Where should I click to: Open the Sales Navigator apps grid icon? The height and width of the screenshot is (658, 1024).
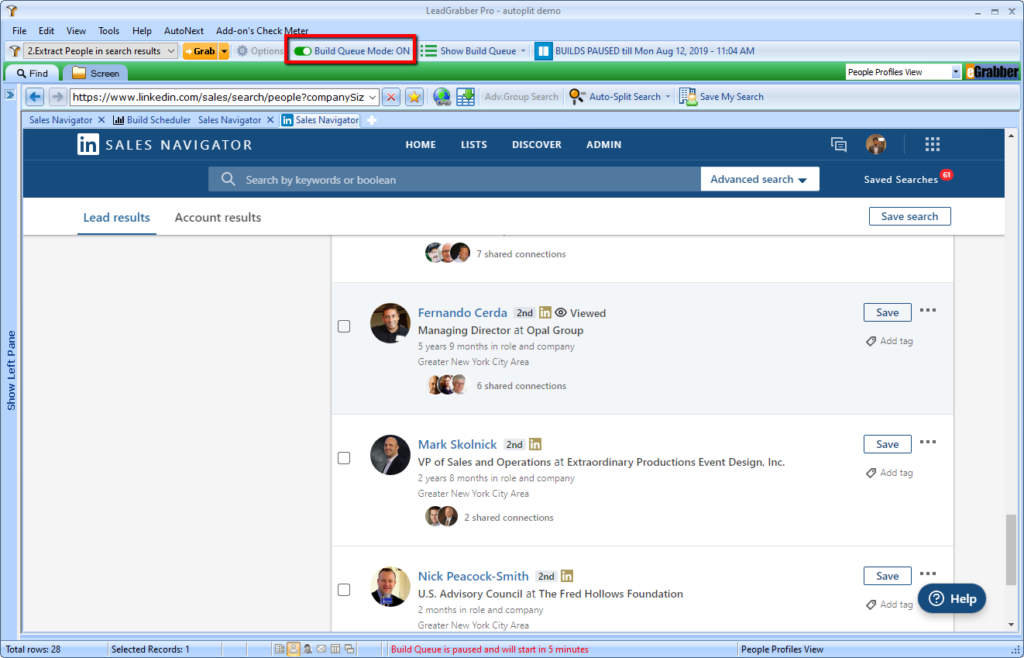tap(932, 145)
